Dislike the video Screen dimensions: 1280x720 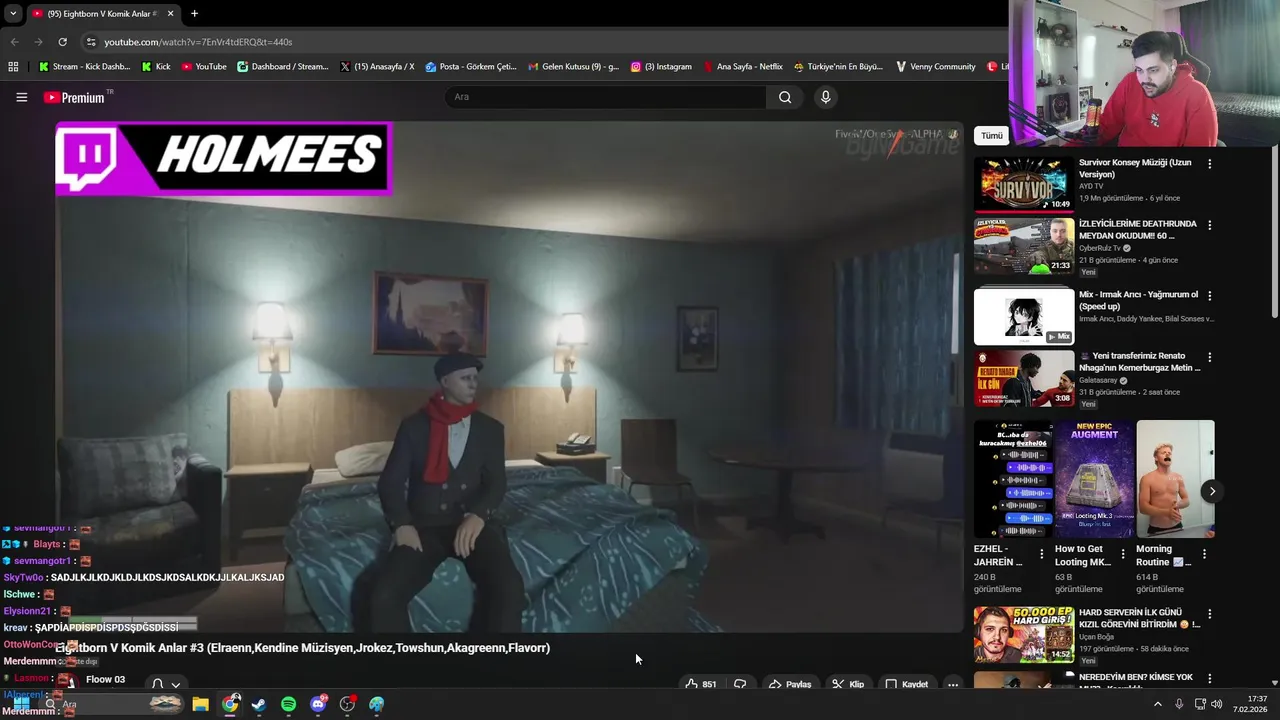point(740,684)
